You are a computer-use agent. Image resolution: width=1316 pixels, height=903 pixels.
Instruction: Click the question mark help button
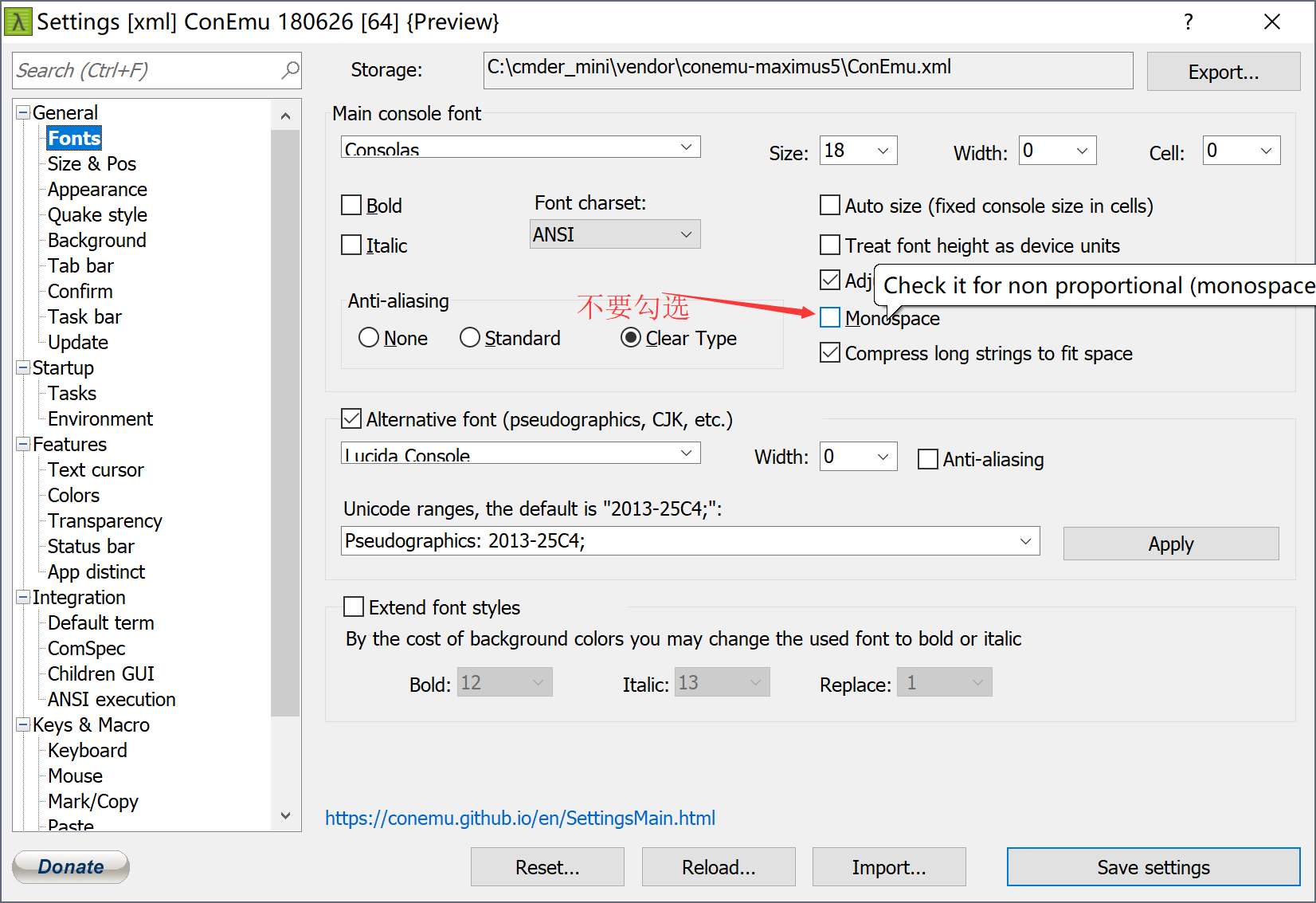click(x=1189, y=22)
